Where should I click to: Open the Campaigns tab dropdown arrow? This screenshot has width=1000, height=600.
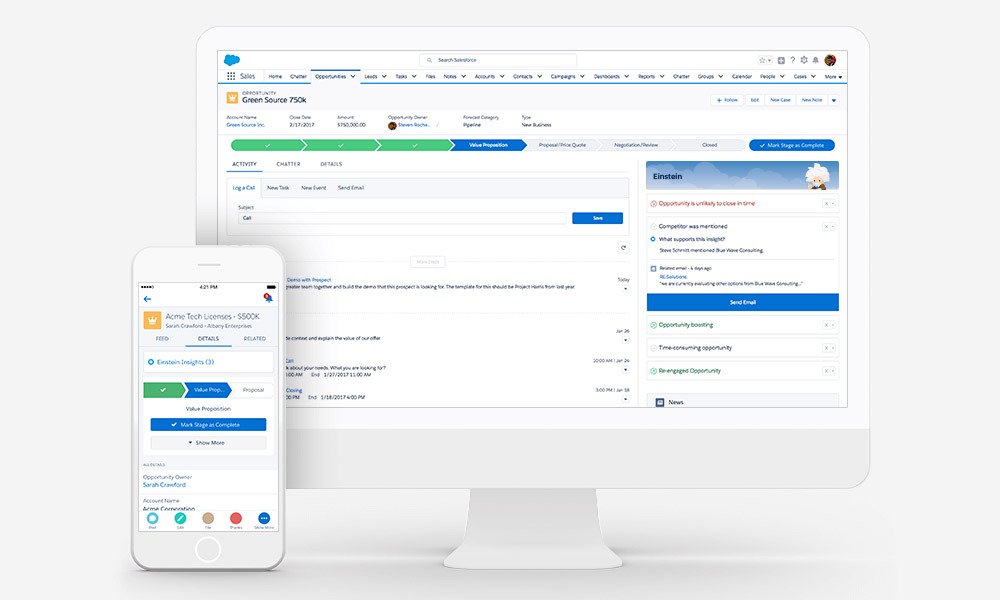click(x=582, y=77)
